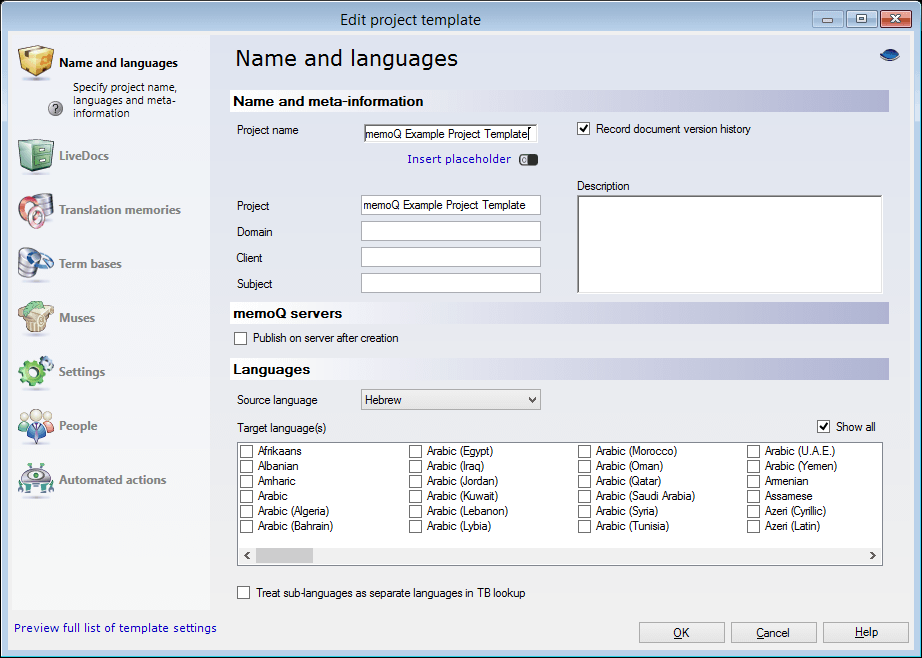
Task: Click the Subject input field
Action: pos(450,283)
